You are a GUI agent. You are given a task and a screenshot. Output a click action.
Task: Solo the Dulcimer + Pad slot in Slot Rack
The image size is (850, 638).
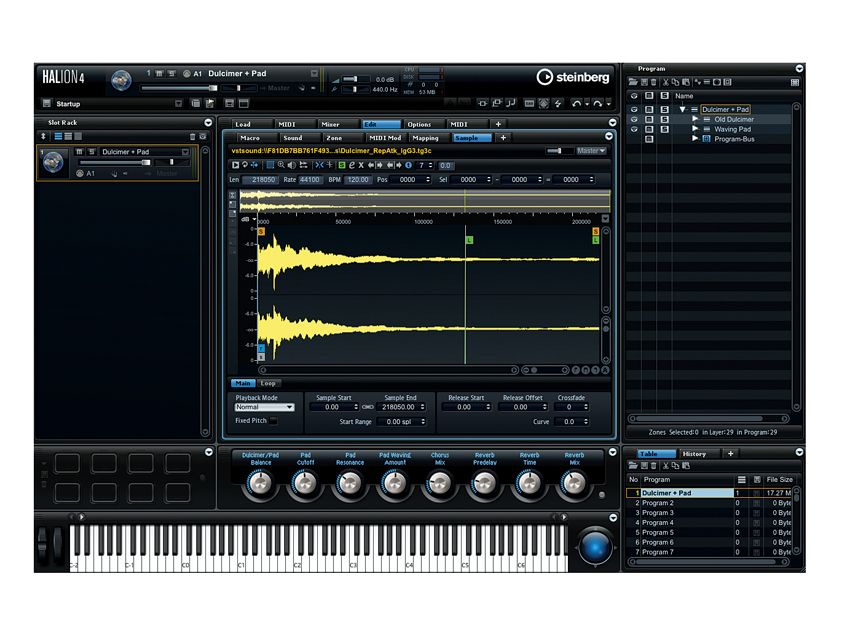[x=92, y=152]
